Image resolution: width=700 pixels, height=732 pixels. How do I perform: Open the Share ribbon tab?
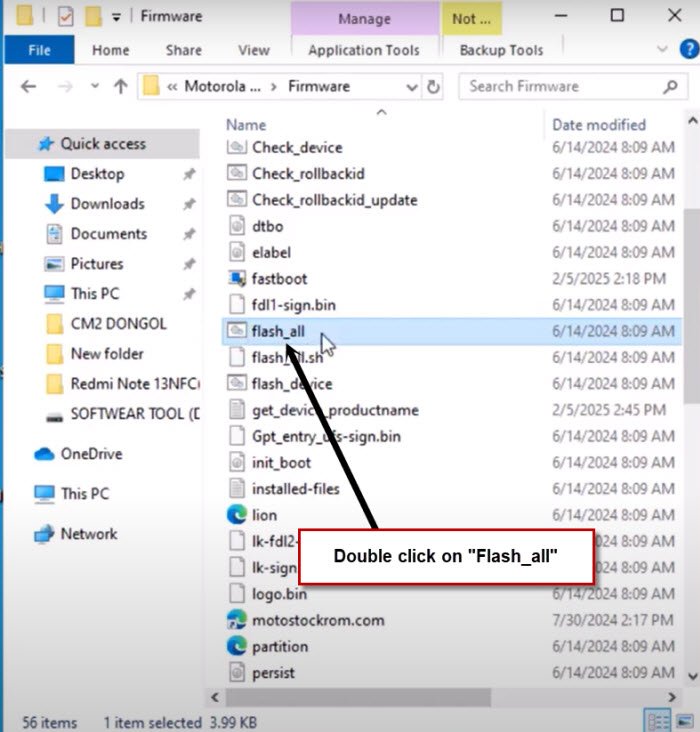pos(184,50)
